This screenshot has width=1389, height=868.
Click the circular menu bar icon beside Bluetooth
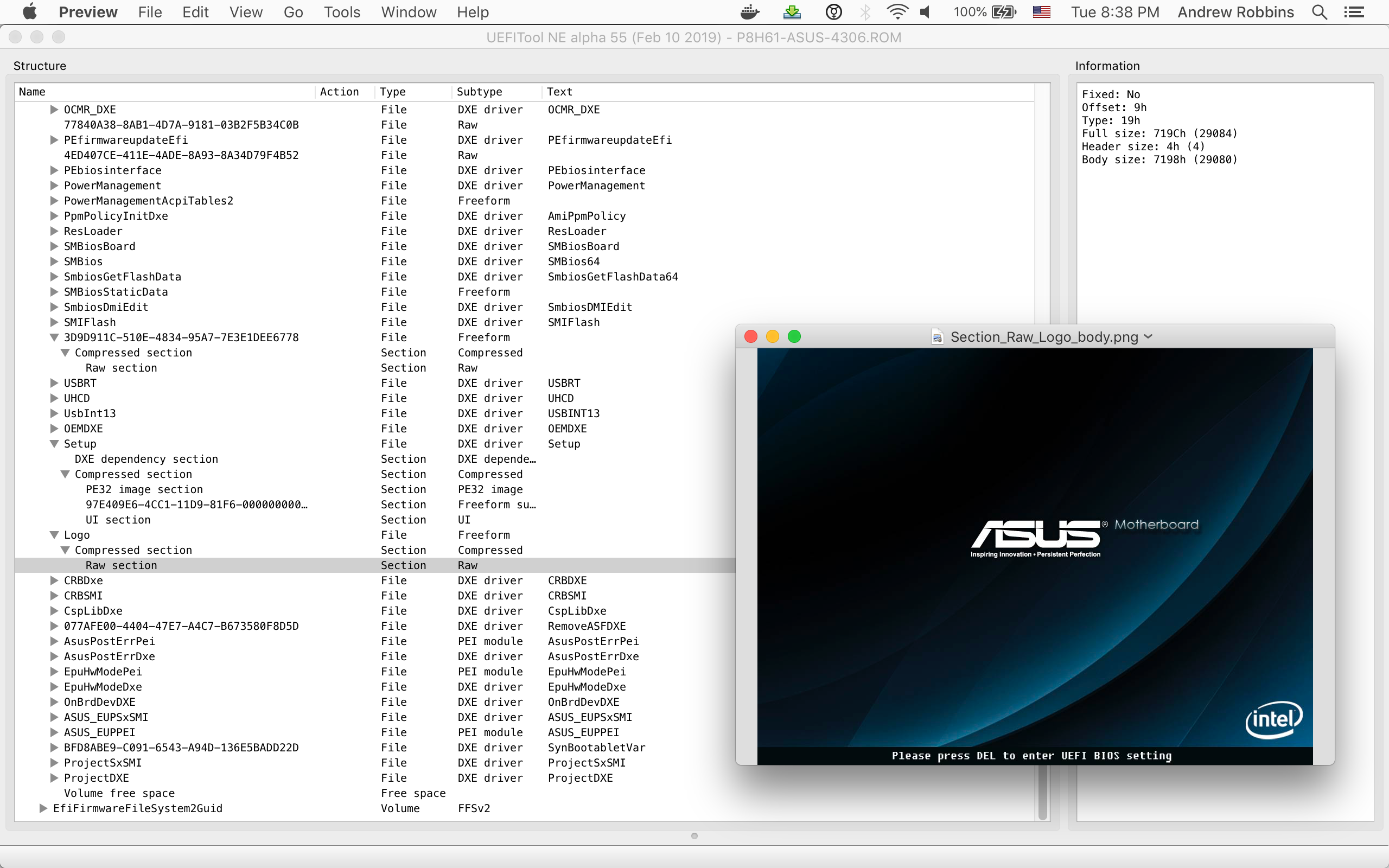(x=833, y=12)
